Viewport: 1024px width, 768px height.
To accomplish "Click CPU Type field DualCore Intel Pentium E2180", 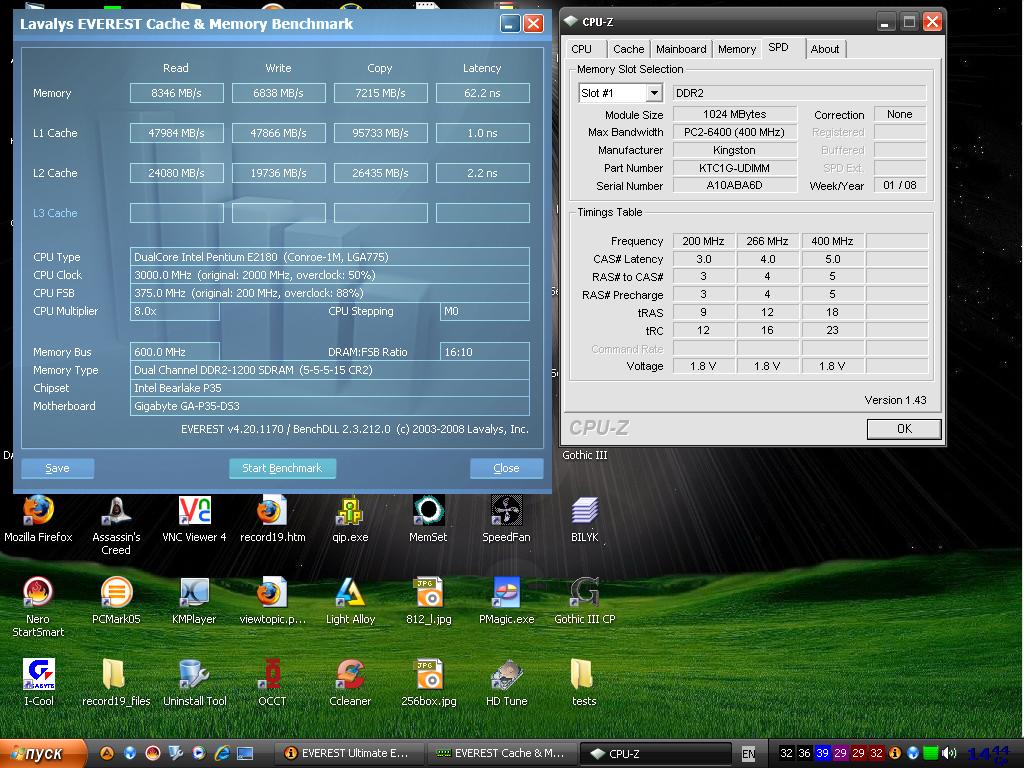I will (x=329, y=257).
